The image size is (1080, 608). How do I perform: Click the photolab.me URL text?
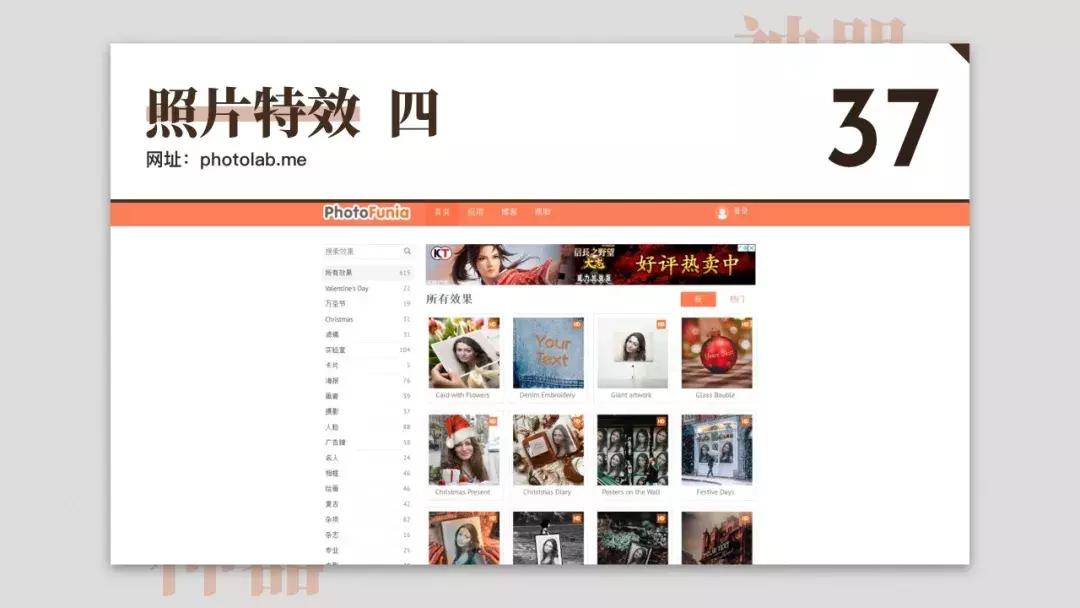253,160
